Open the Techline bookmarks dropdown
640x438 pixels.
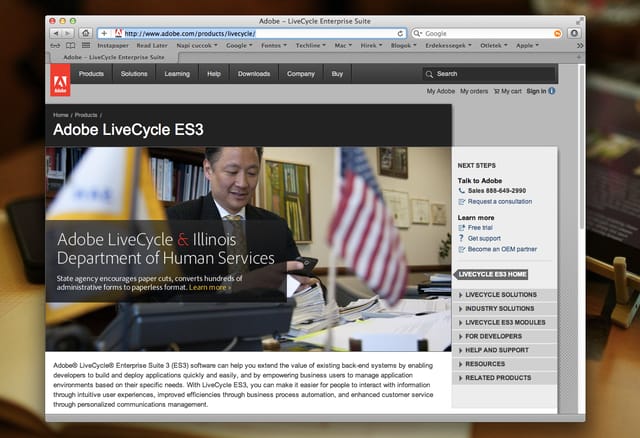tap(311, 46)
